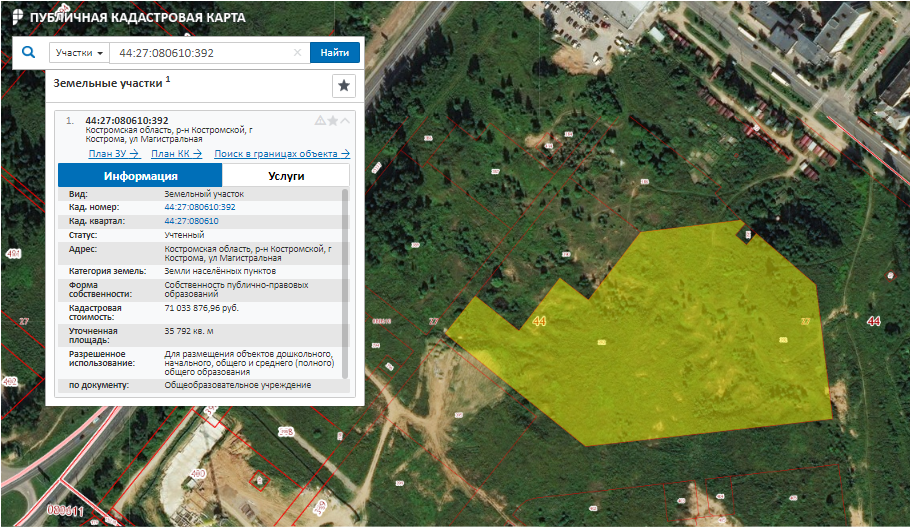Collapse the parcel result card chevron
Screen dimensions: 911x528
click(346, 121)
